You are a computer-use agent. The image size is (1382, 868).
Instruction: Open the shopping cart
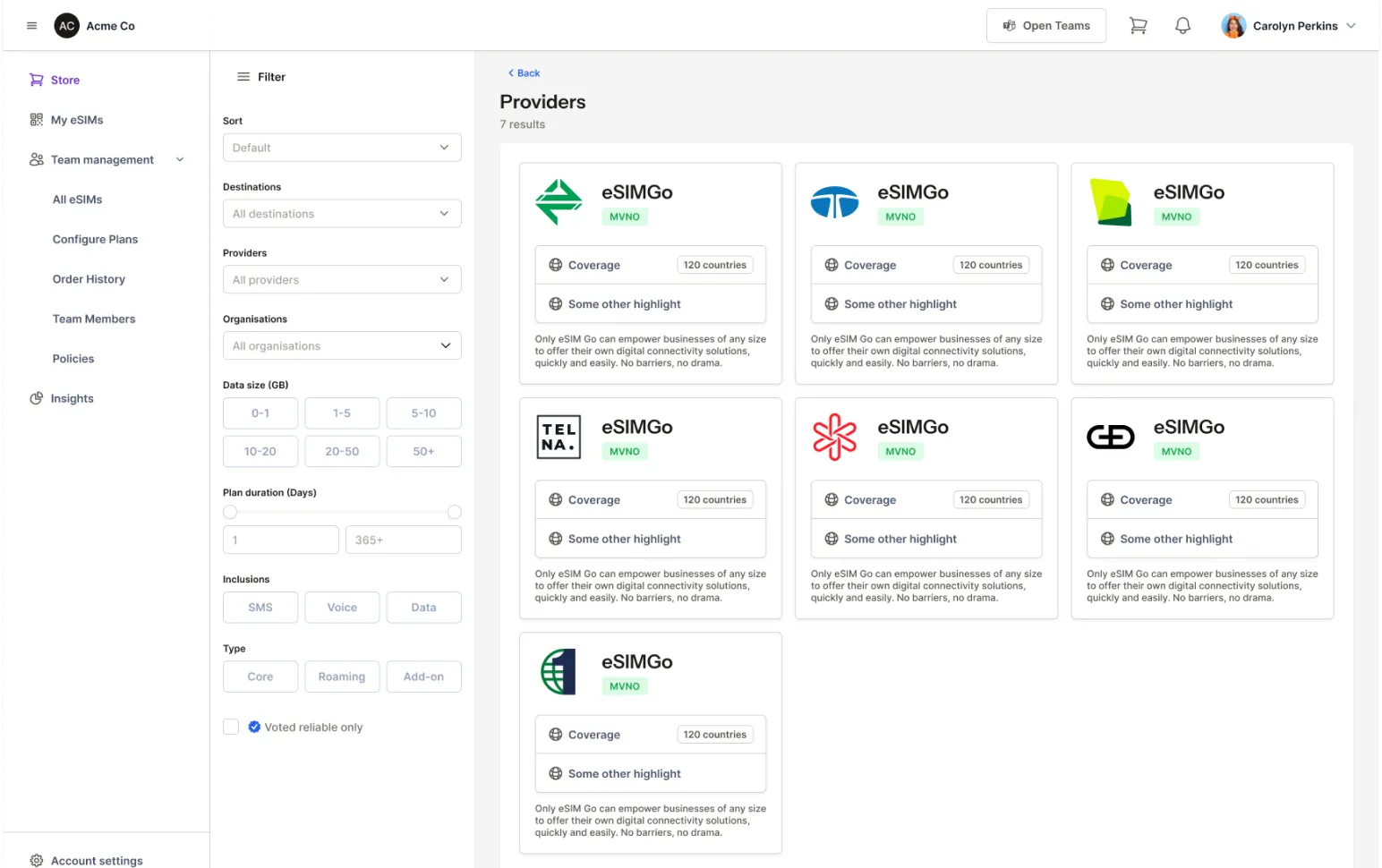[x=1139, y=26]
